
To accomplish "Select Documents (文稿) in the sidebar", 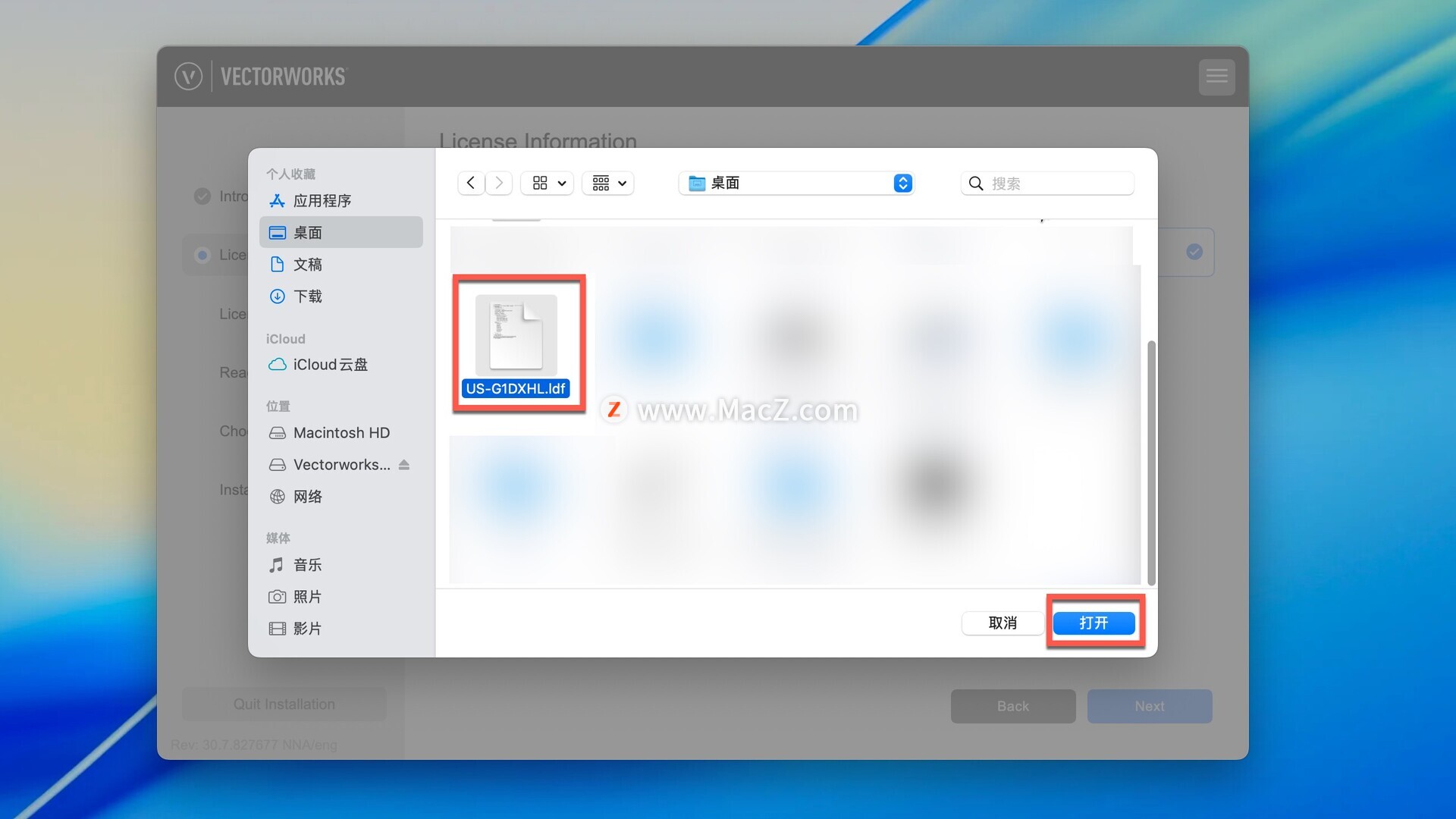I will click(x=307, y=264).
